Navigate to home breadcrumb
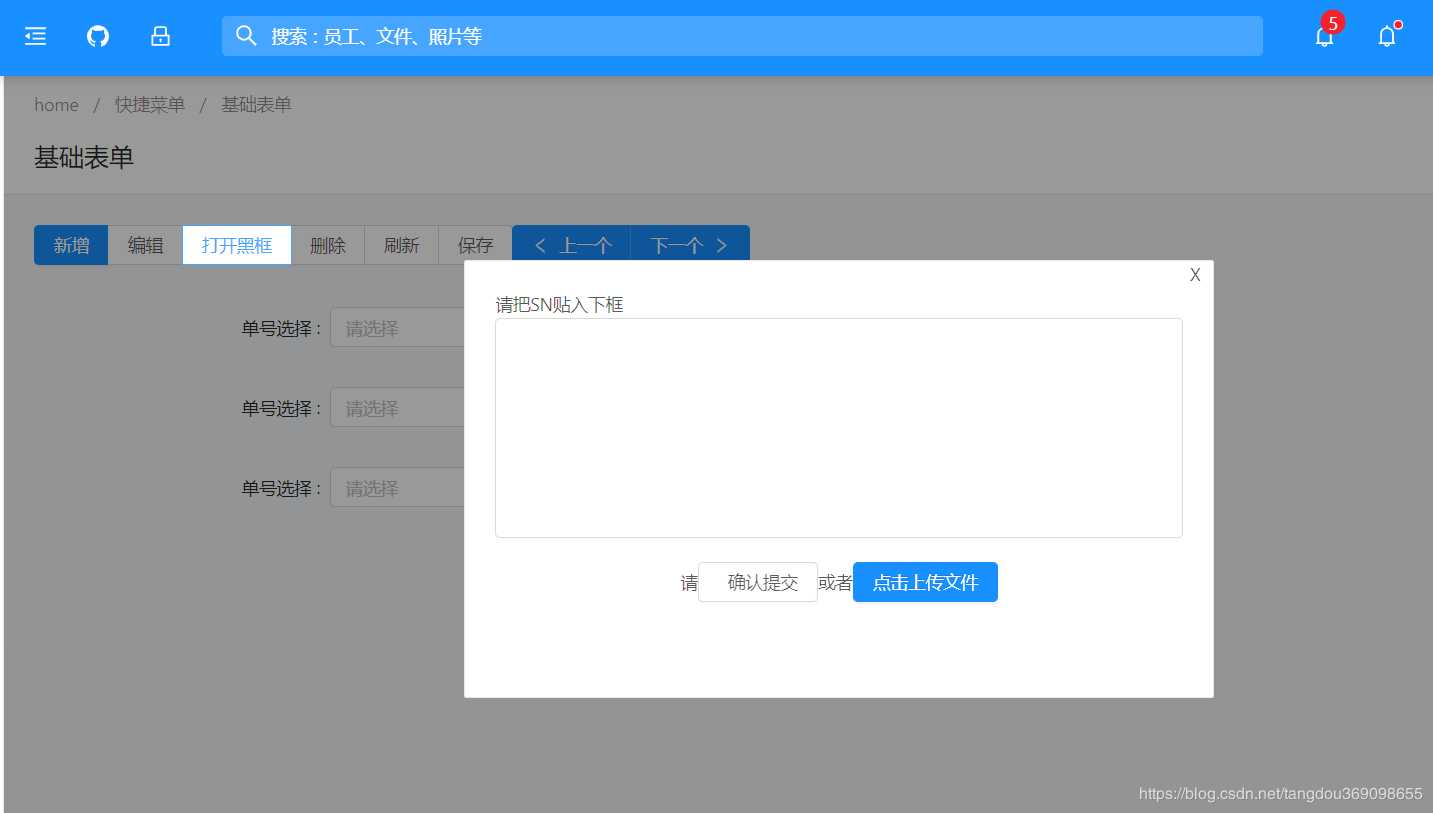 click(56, 105)
